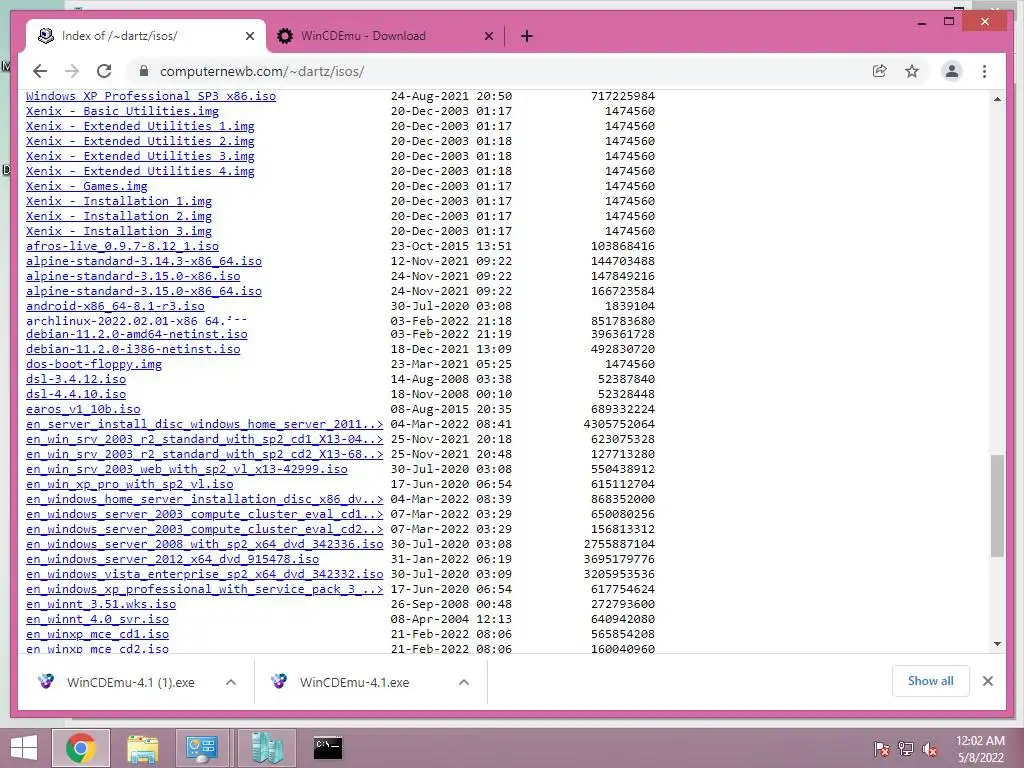Image resolution: width=1024 pixels, height=768 pixels.
Task: Click the network tray icon
Action: pyautogui.click(x=906, y=749)
